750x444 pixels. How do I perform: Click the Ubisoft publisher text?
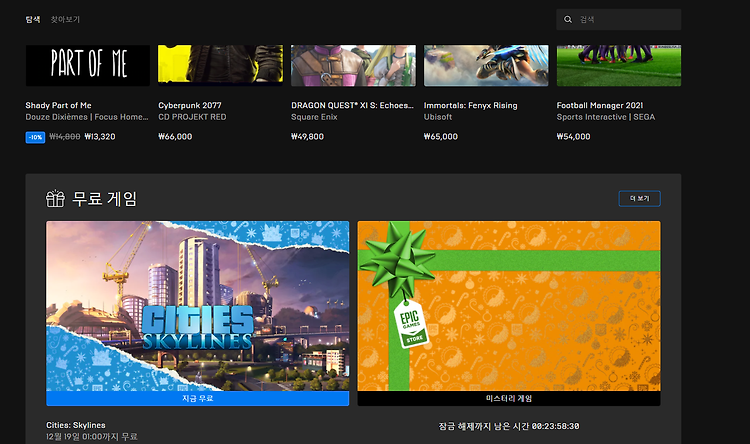point(438,117)
